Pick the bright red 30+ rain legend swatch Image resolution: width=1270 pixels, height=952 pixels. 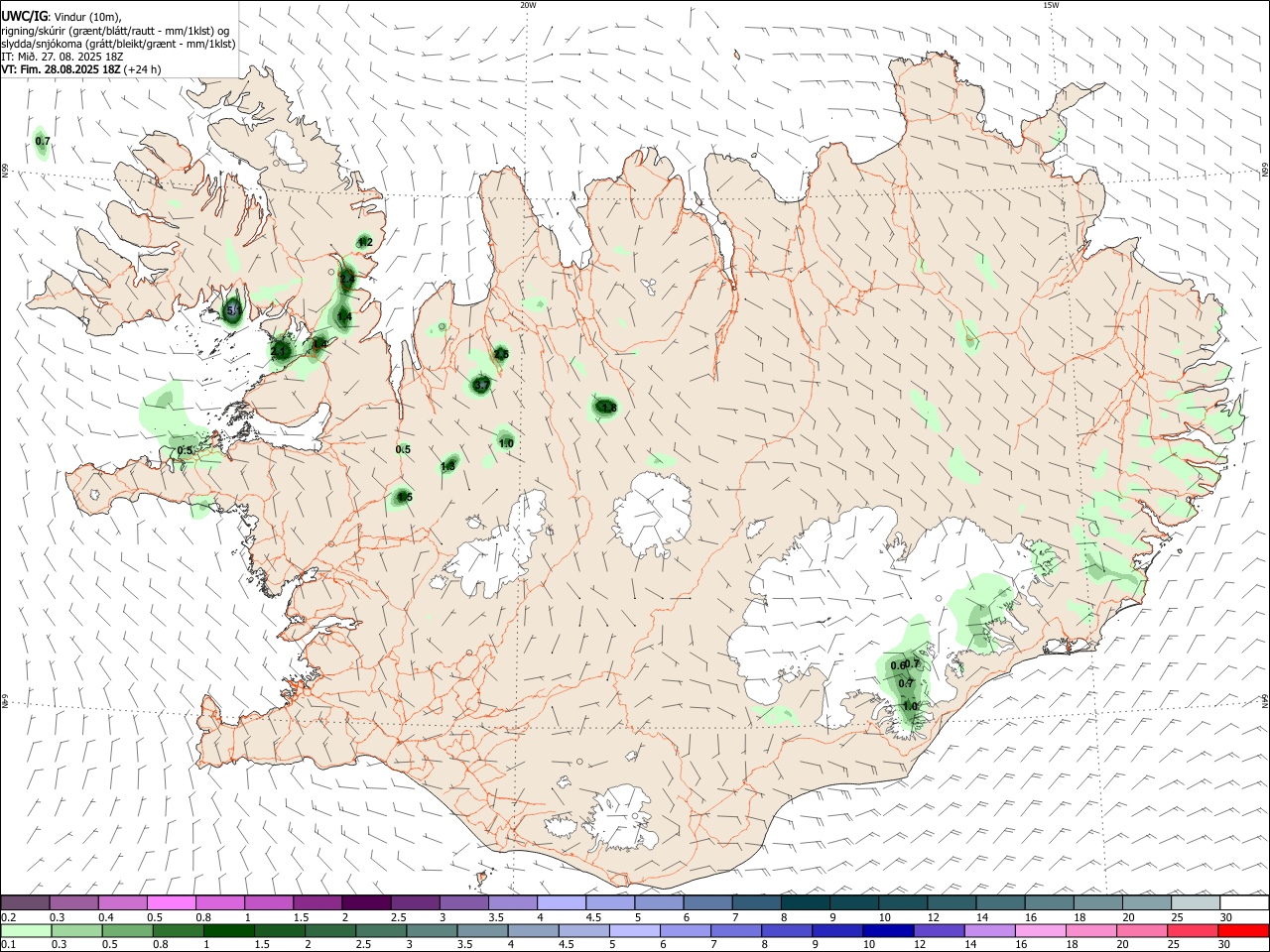click(x=1243, y=930)
